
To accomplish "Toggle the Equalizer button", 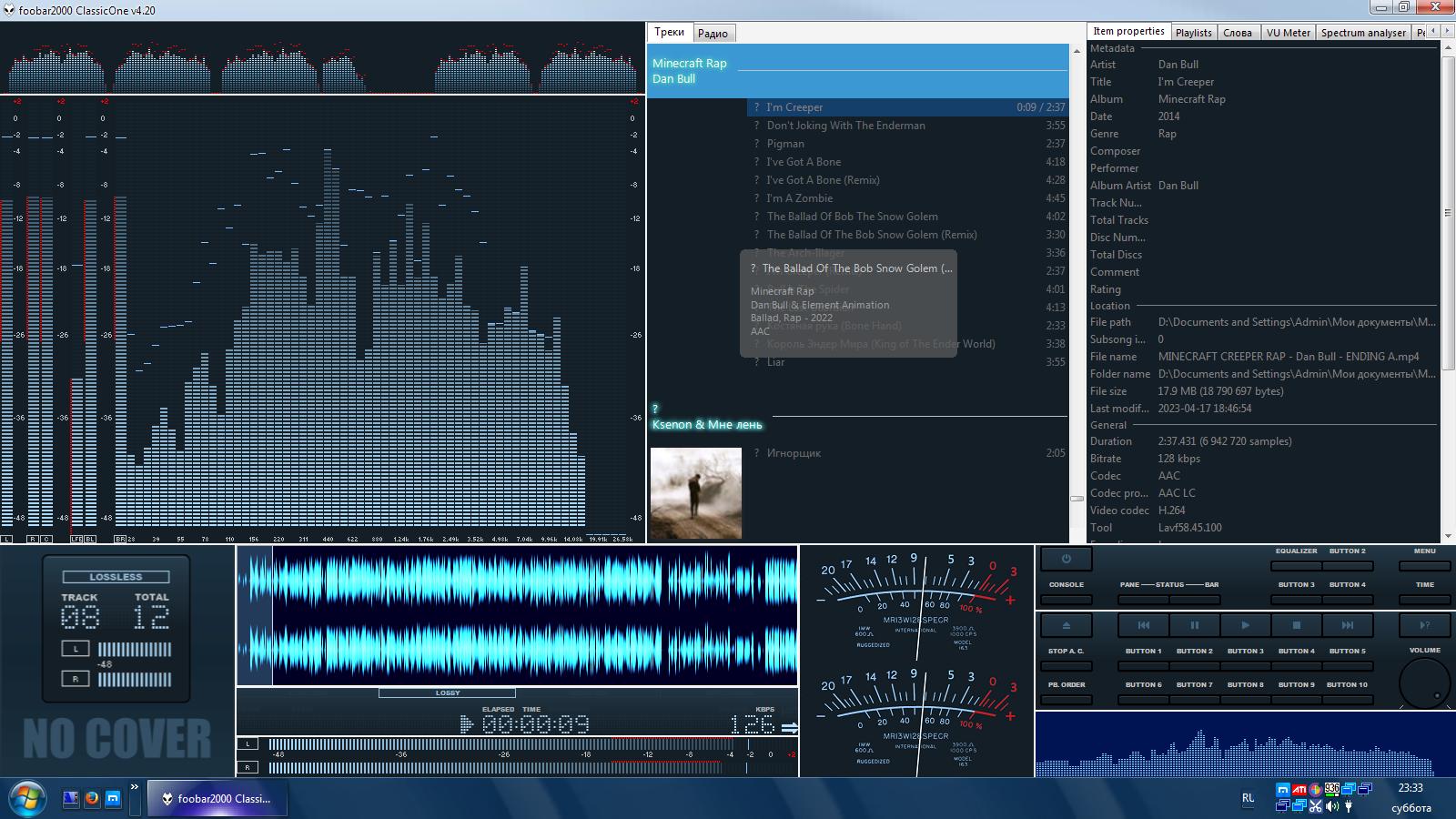I will (1296, 565).
